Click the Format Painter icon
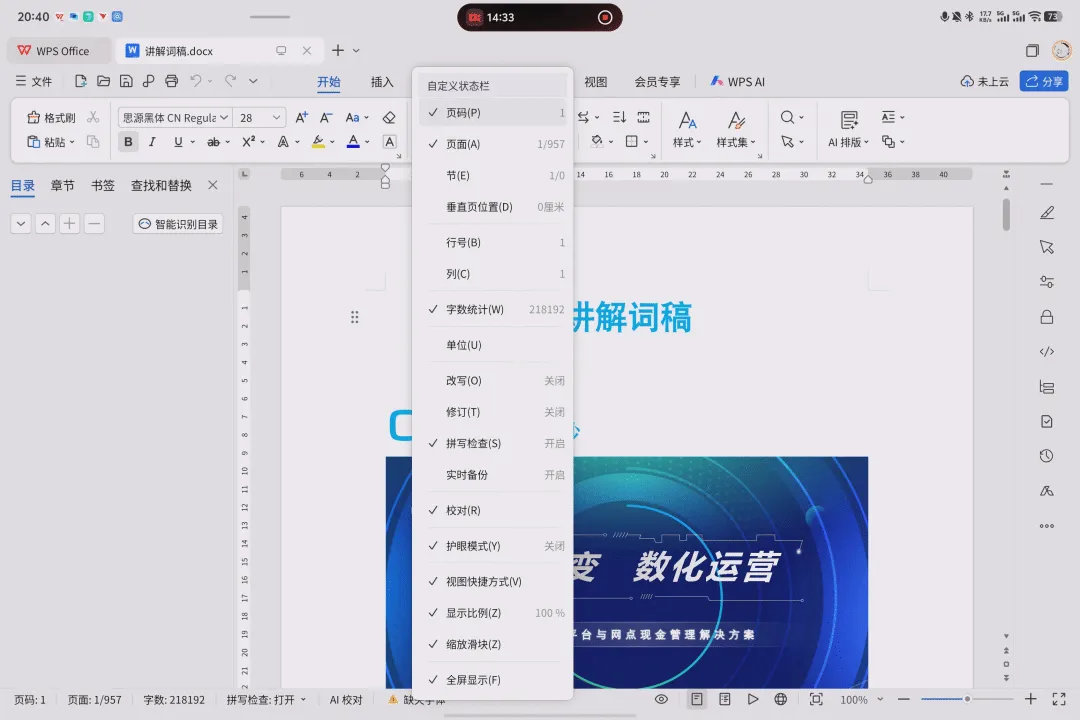1080x720 pixels. pos(33,117)
